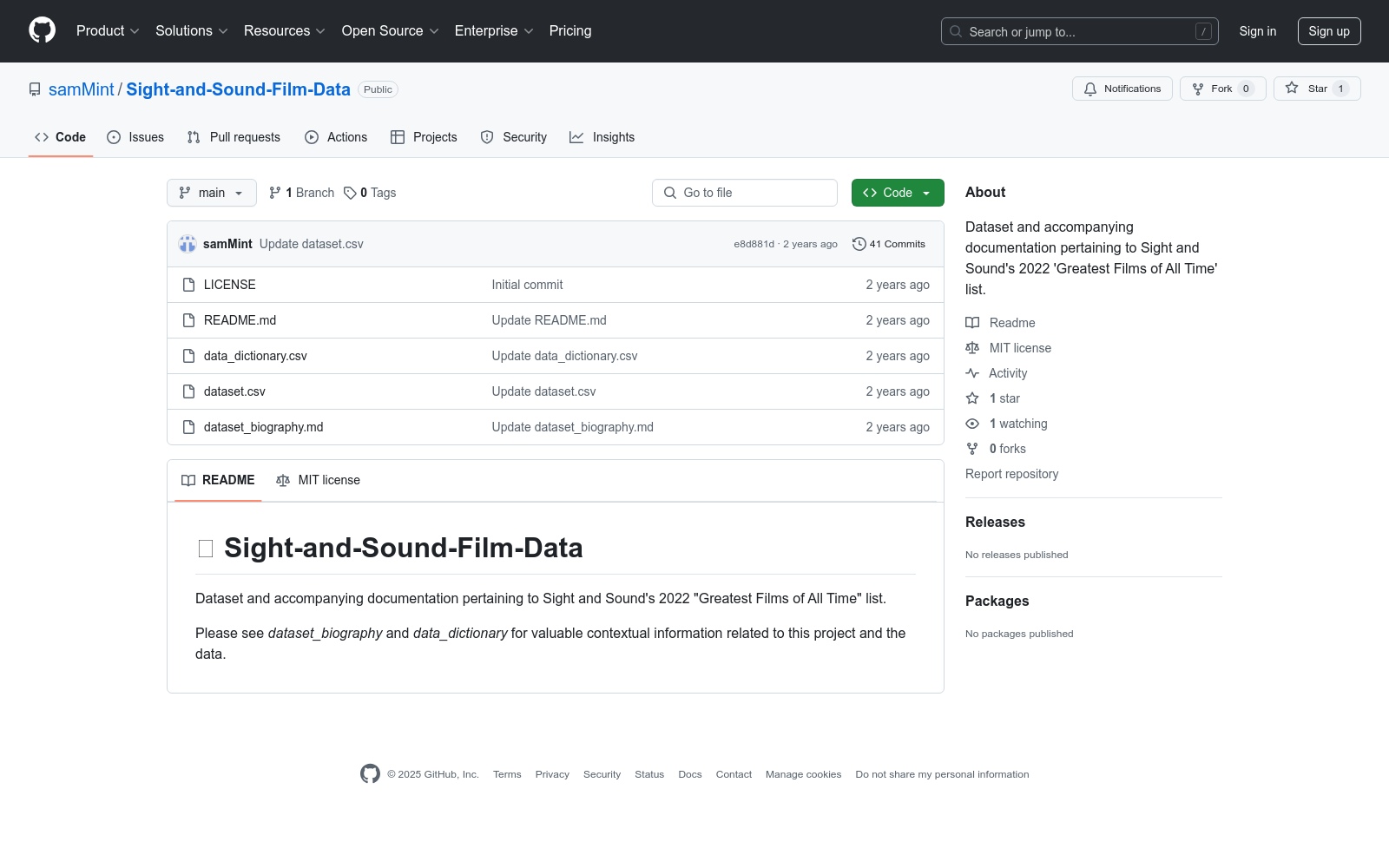Open the Packages section heading
Viewport: 1389px width, 868px height.
[997, 601]
